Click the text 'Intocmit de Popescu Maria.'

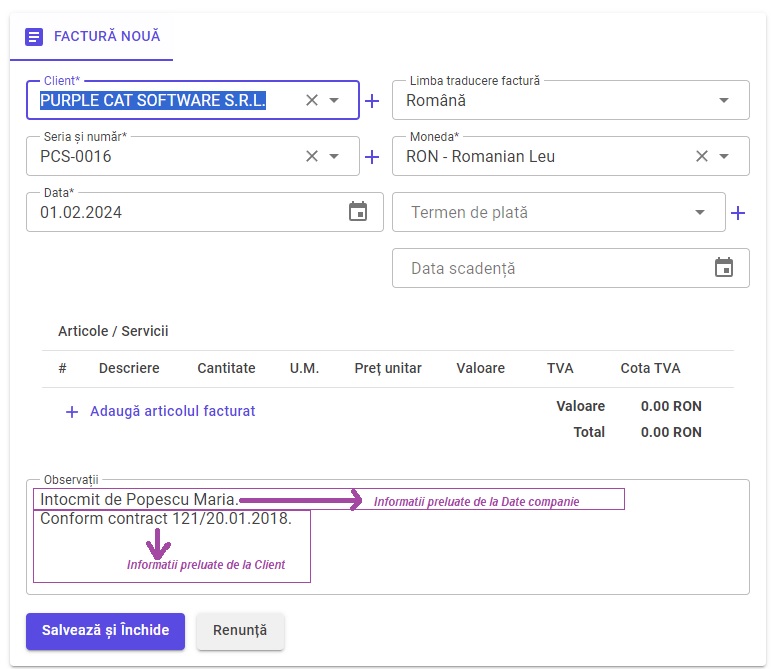point(139,499)
